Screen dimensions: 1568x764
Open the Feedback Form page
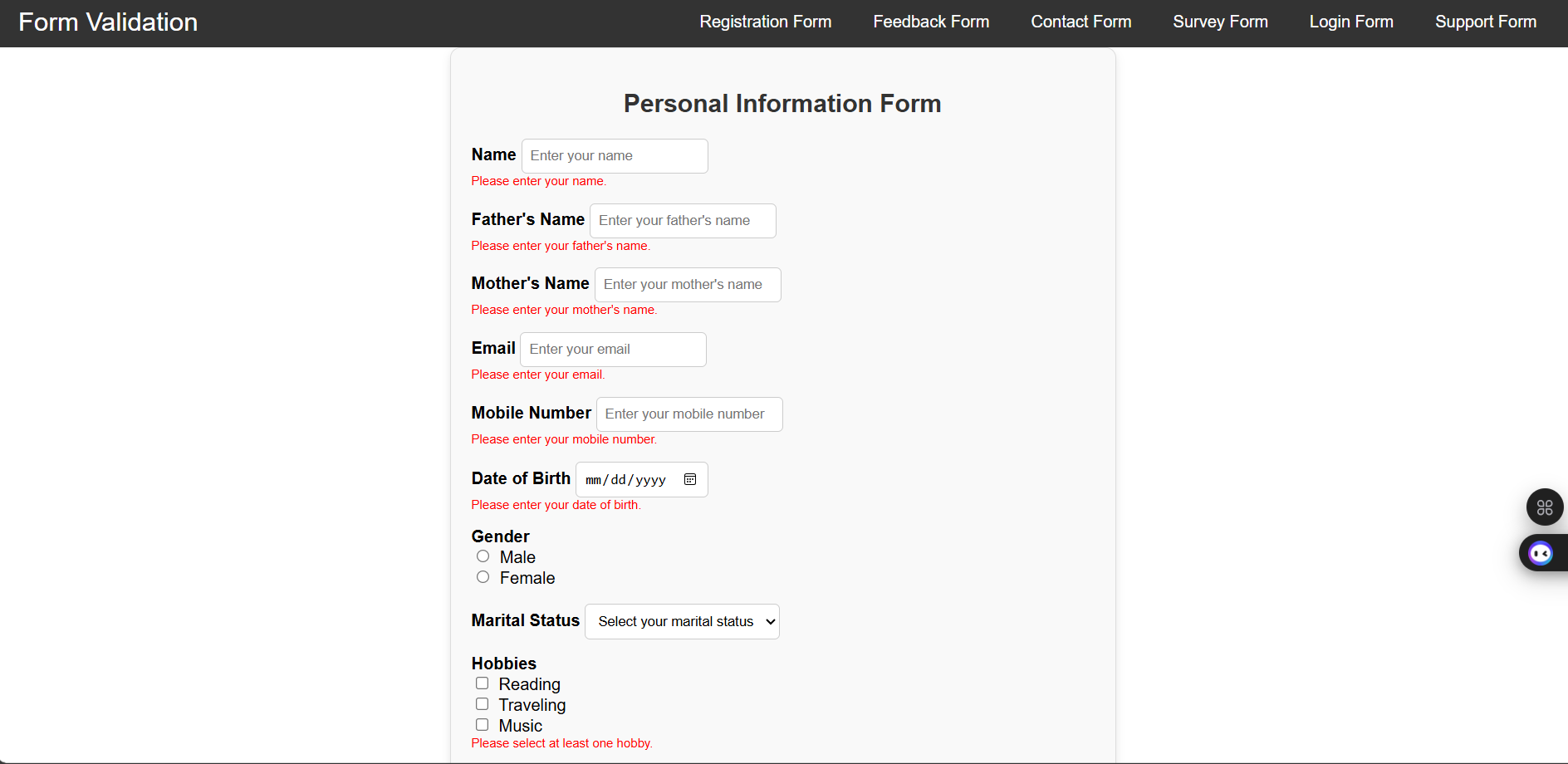coord(931,22)
